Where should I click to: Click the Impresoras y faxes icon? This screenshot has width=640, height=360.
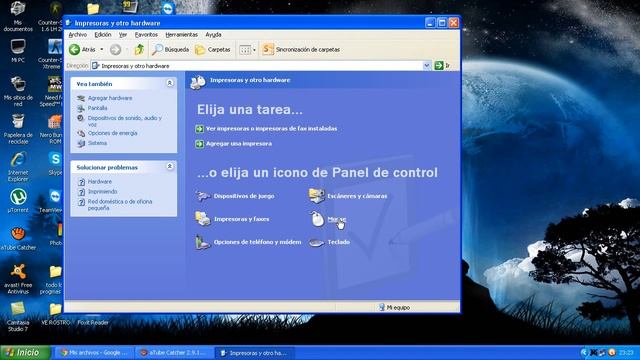(x=202, y=219)
